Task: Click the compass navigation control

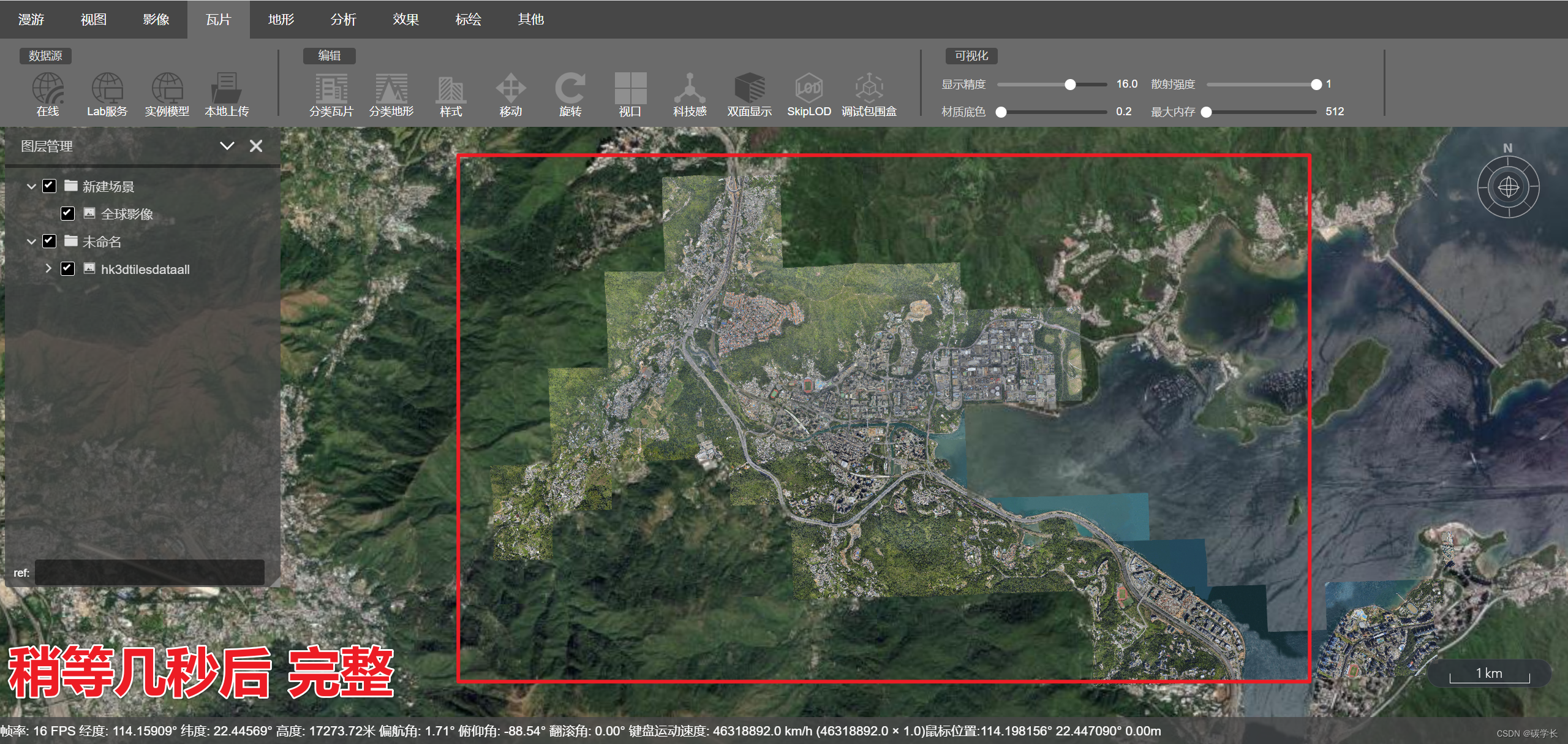Action: point(1508,186)
